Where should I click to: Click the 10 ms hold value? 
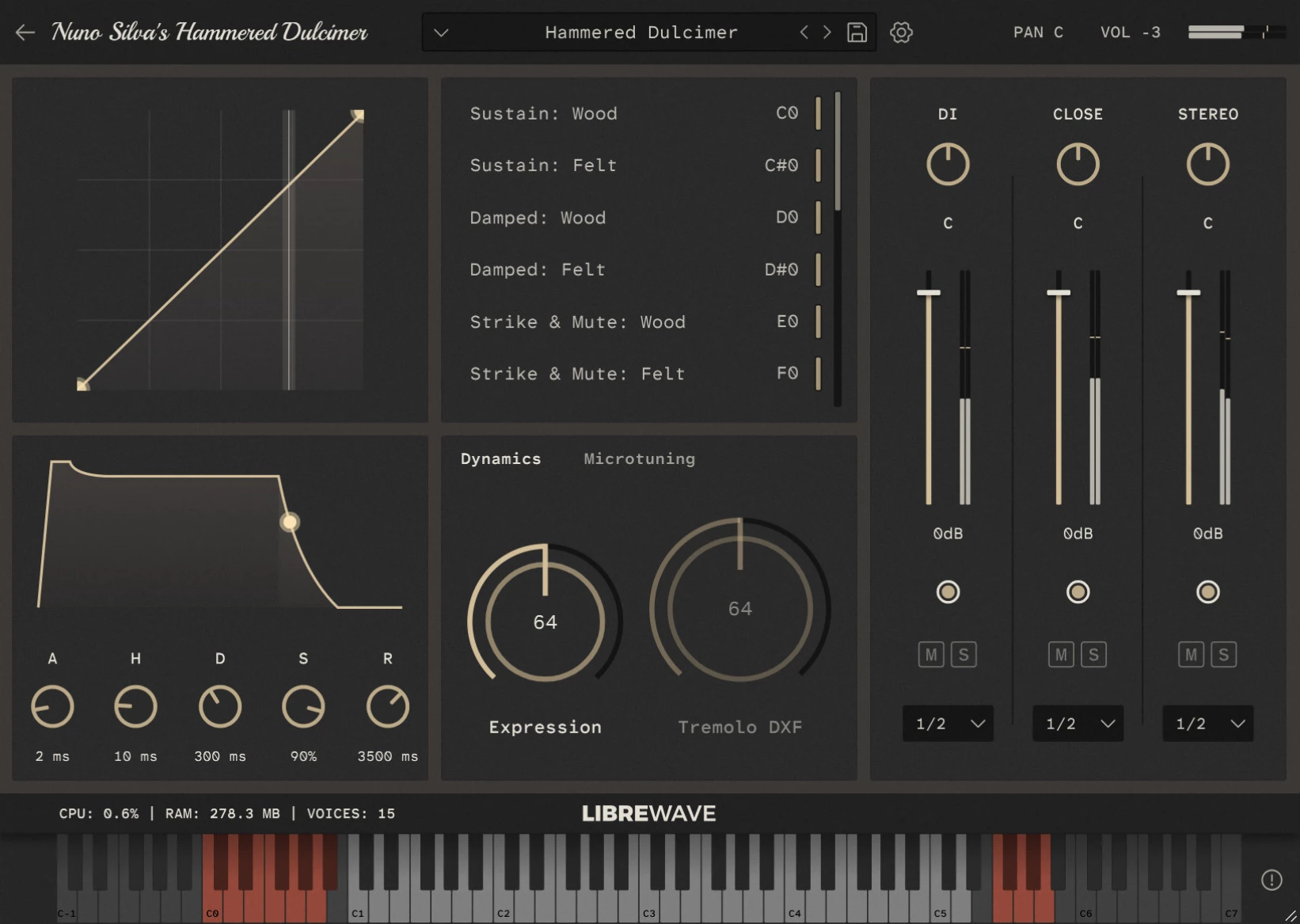[136, 757]
